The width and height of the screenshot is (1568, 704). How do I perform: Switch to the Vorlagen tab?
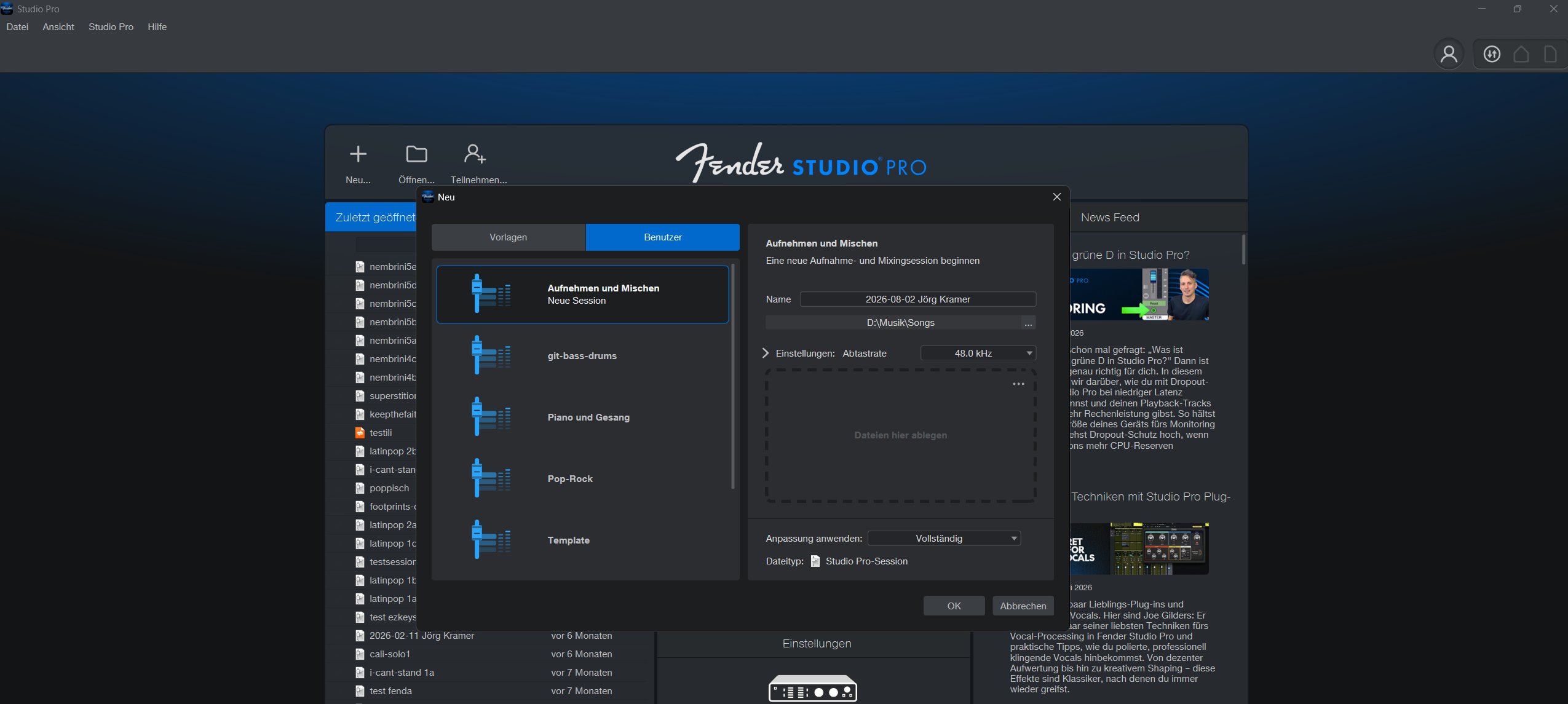coord(508,237)
